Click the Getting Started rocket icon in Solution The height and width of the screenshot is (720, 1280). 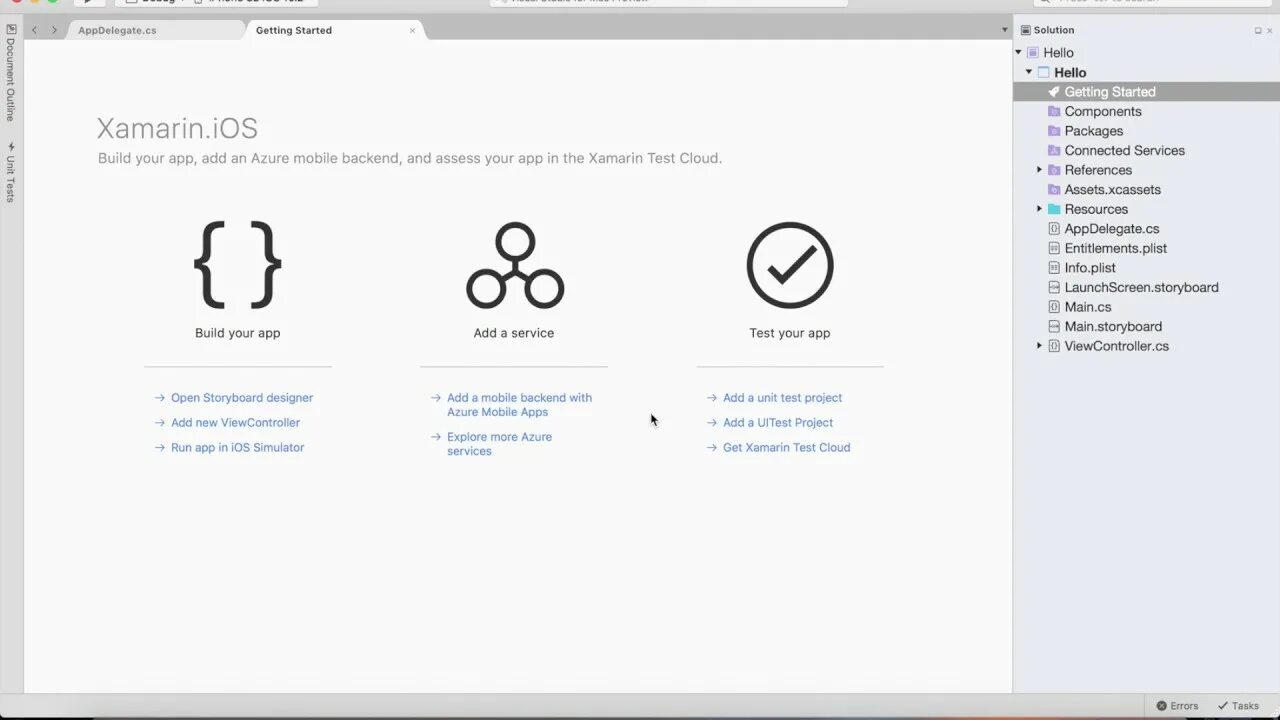coord(1054,92)
